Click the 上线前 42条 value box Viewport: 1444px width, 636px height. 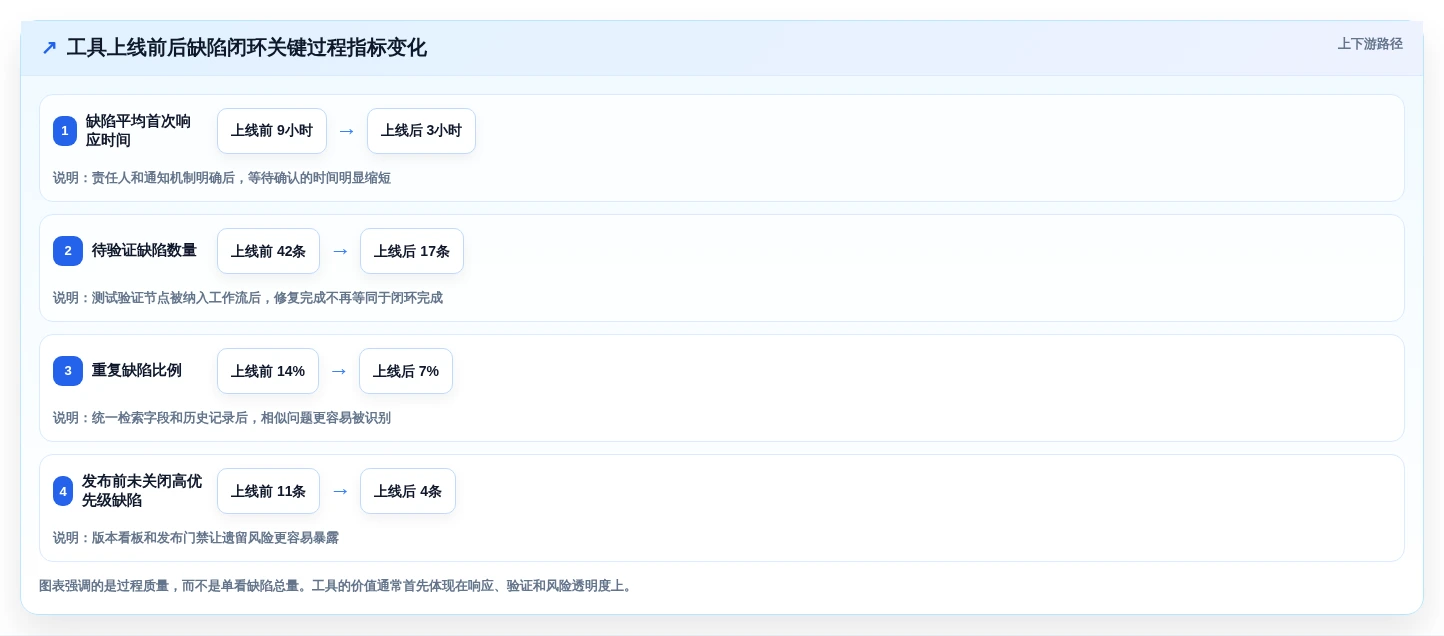[x=268, y=251]
